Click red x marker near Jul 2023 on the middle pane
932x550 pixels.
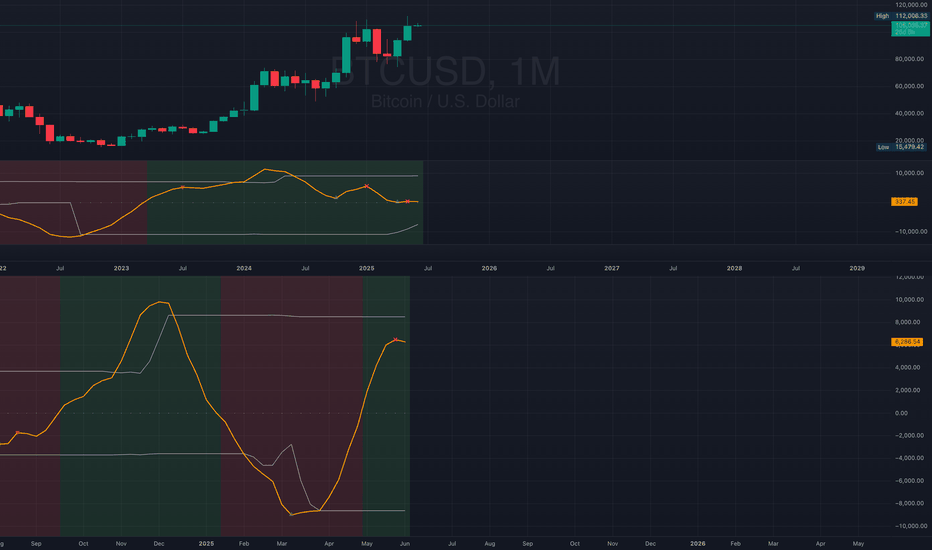[182, 187]
